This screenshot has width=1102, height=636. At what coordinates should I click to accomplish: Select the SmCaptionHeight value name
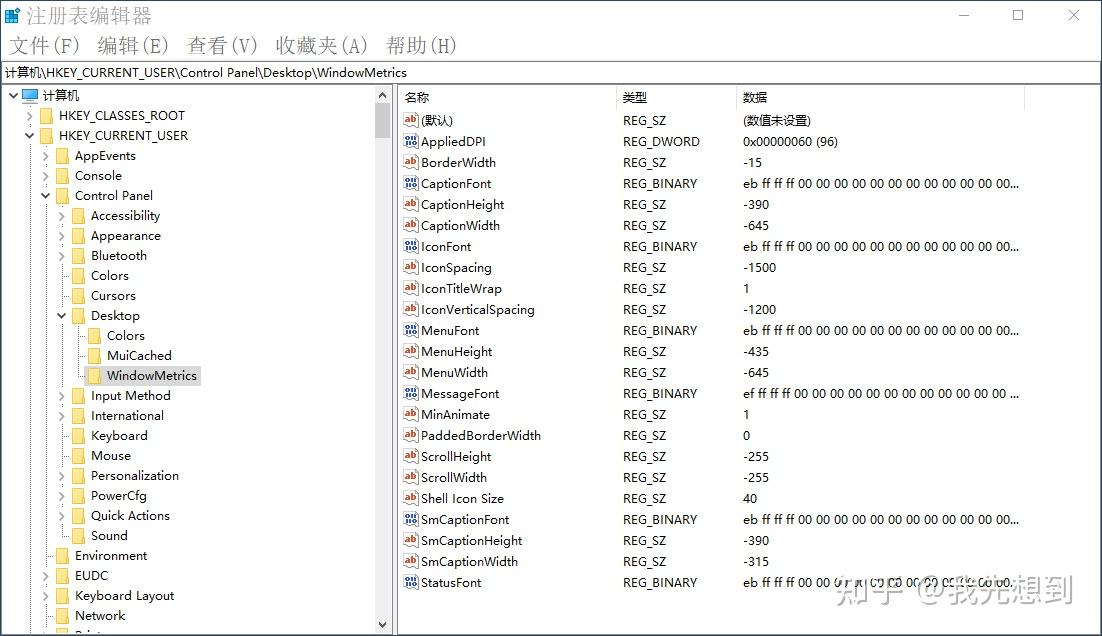pos(472,540)
